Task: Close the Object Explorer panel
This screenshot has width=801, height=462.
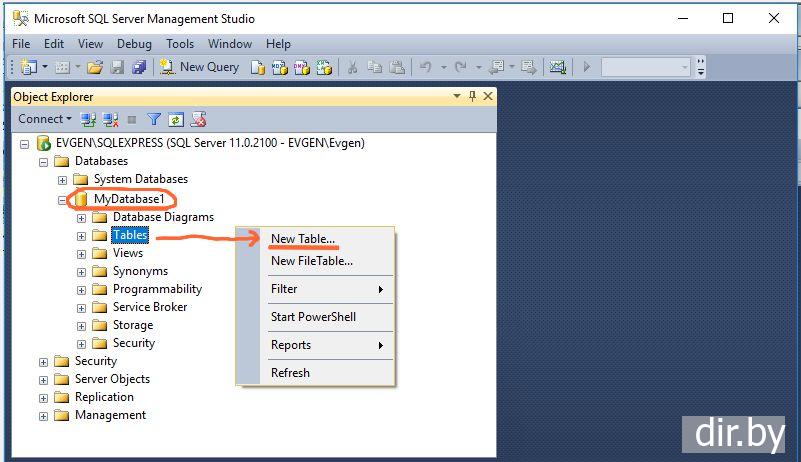Action: (x=488, y=96)
